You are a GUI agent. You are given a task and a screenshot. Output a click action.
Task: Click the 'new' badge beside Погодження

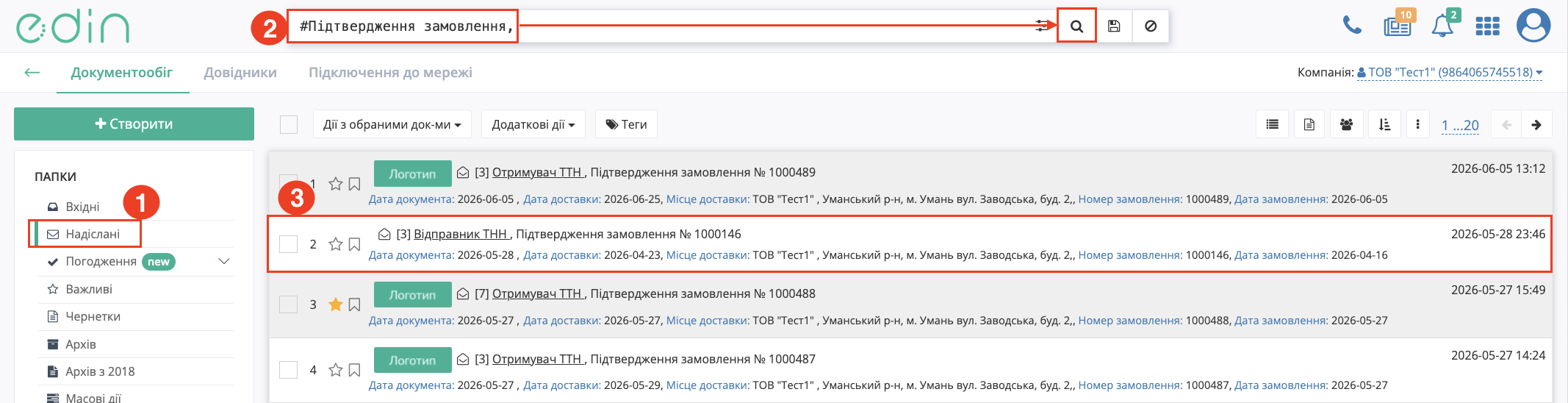click(x=159, y=262)
